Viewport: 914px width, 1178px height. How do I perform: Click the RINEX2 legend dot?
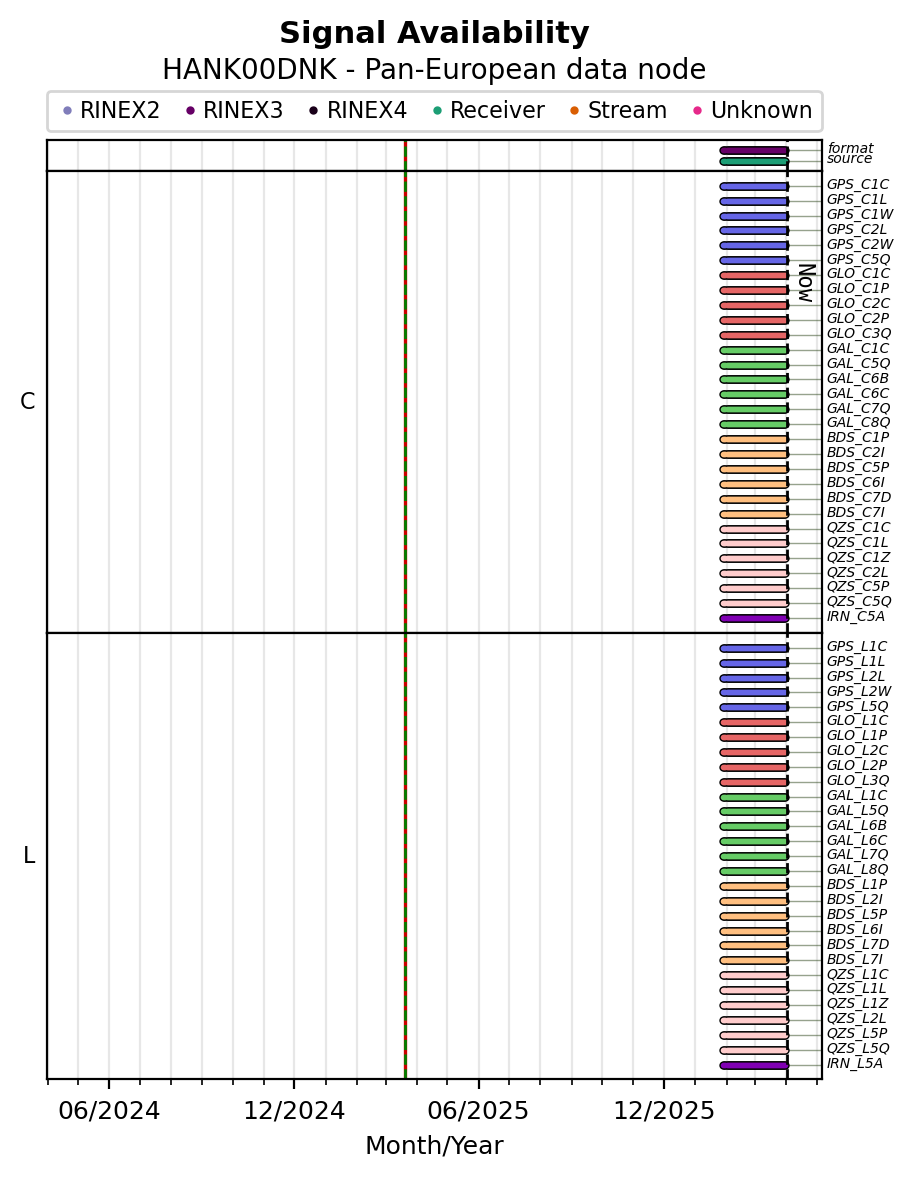click(67, 111)
